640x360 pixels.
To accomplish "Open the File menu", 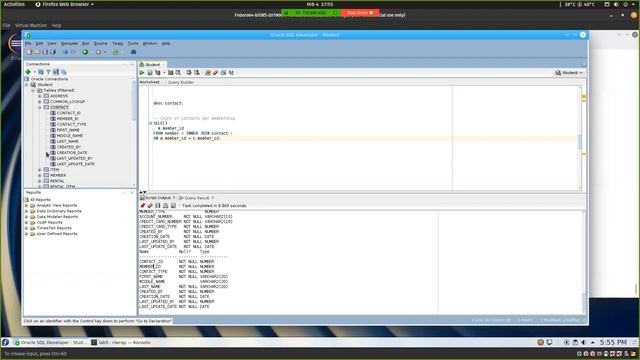I will click(28, 43).
